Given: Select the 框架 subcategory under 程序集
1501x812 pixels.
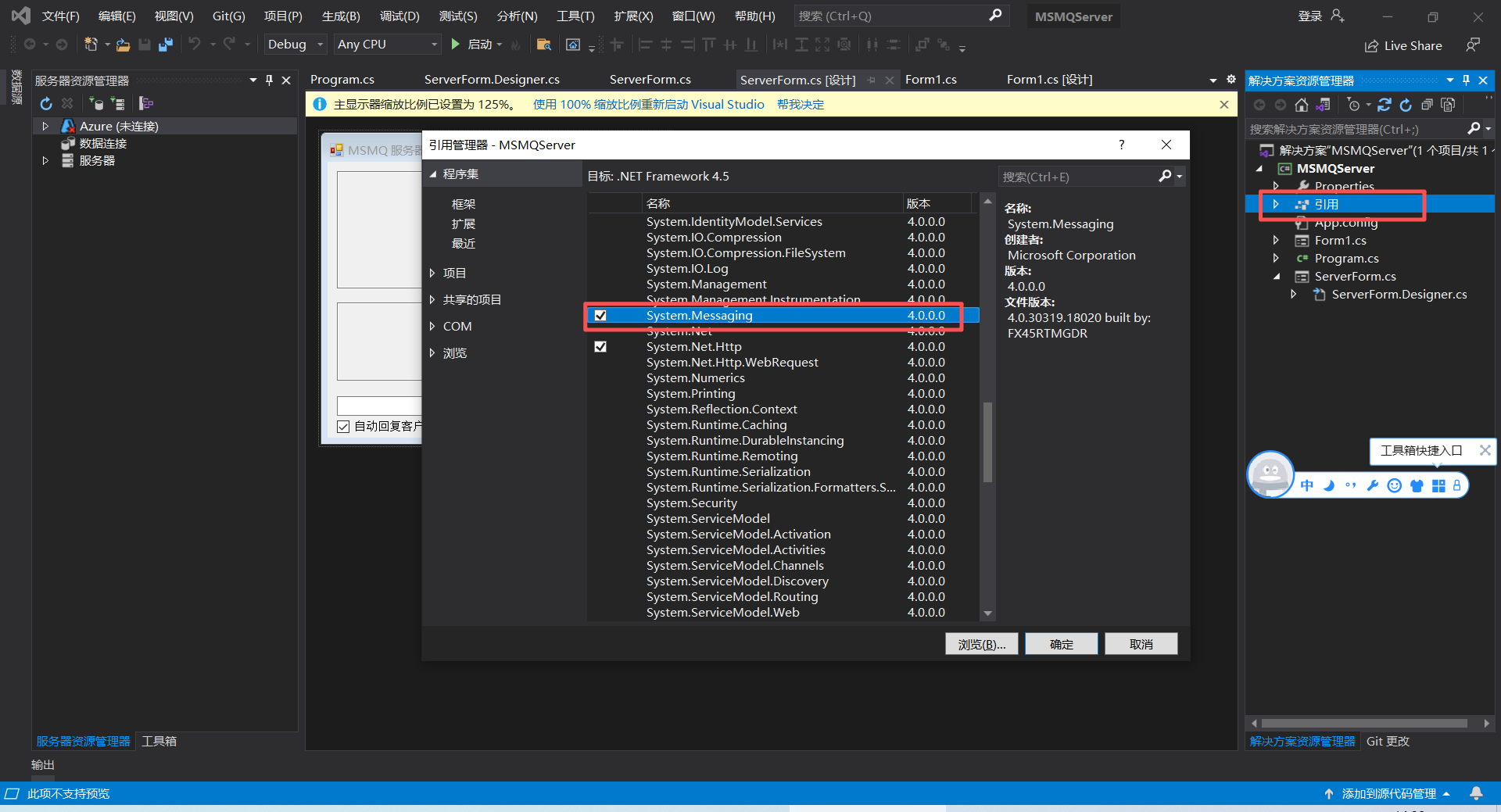Looking at the screenshot, I should [x=463, y=204].
